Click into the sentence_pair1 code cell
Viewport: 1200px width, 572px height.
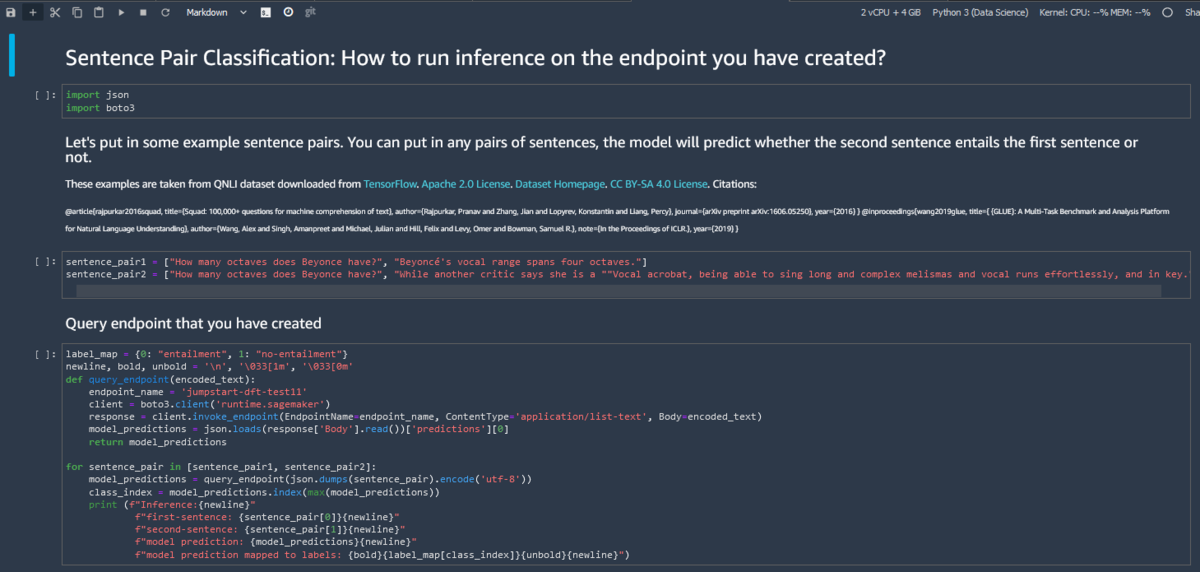point(626,275)
